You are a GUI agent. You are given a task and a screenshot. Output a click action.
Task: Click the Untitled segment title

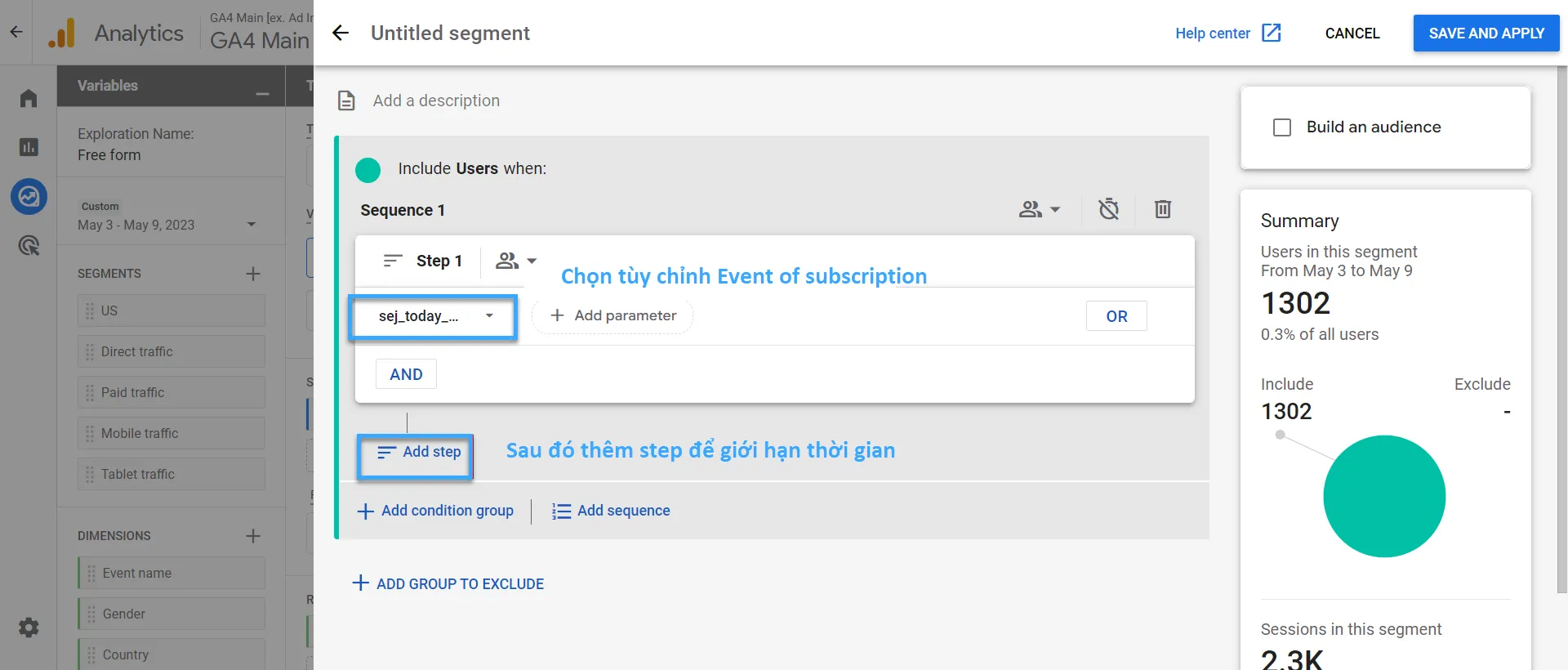[450, 33]
